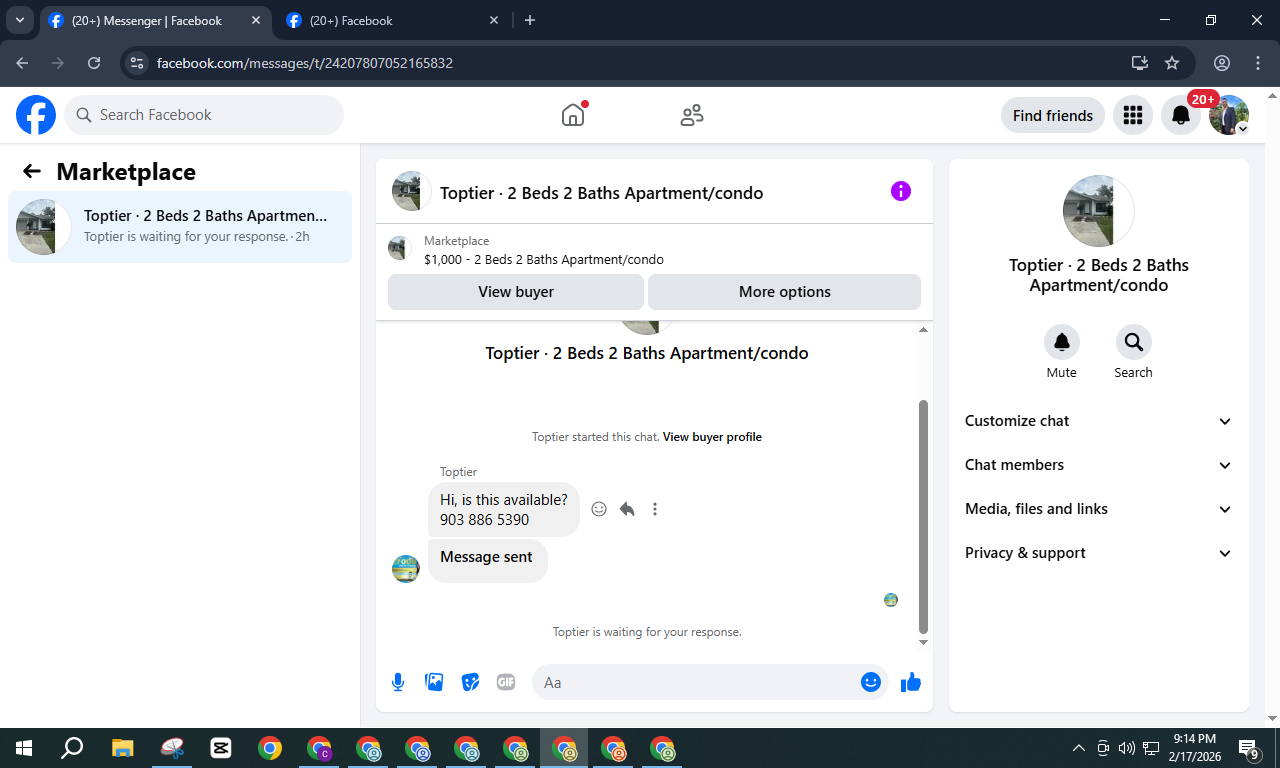Viewport: 1280px width, 768px height.
Task: Mute this chat with bell icon
Action: coord(1062,342)
